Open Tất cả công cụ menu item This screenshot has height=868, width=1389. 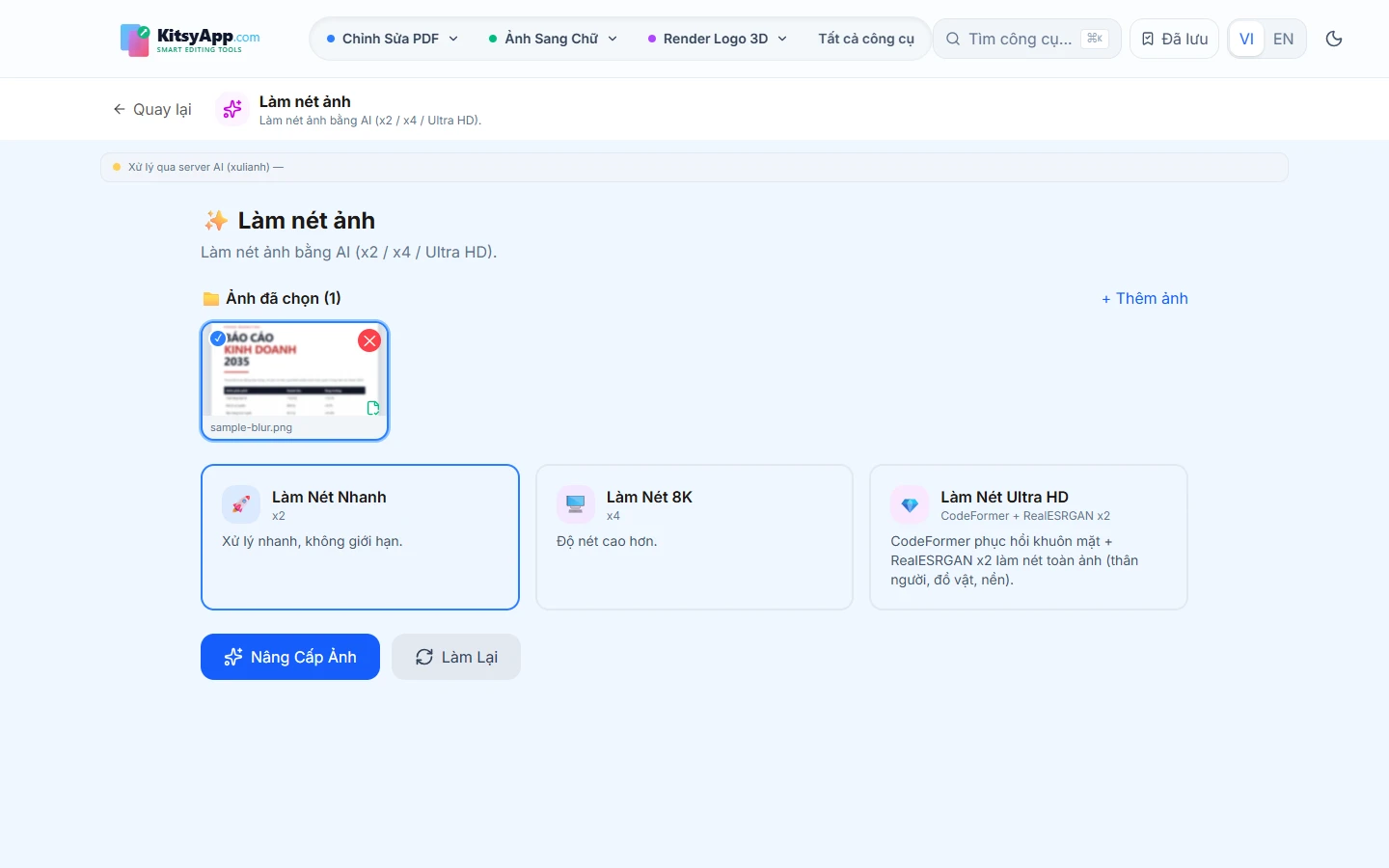pos(866,39)
